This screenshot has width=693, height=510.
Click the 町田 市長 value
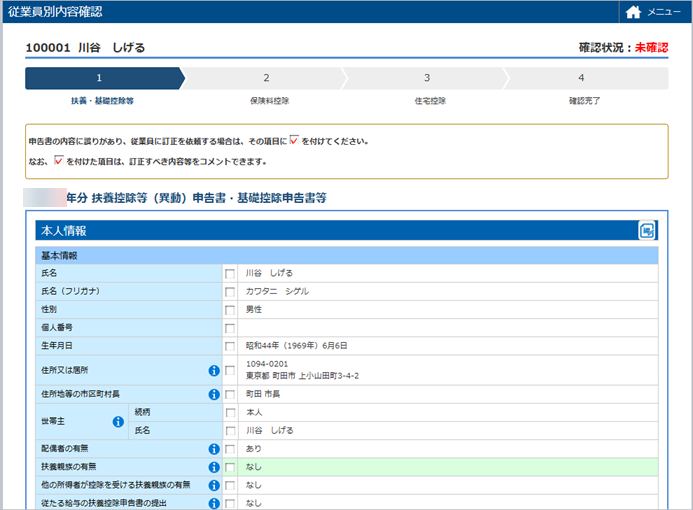point(263,394)
